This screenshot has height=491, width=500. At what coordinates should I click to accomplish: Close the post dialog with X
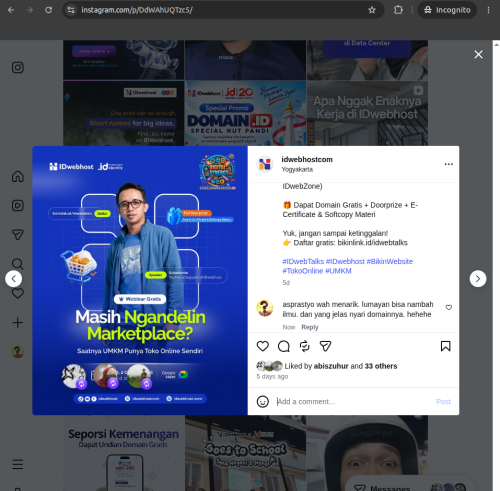click(478, 54)
